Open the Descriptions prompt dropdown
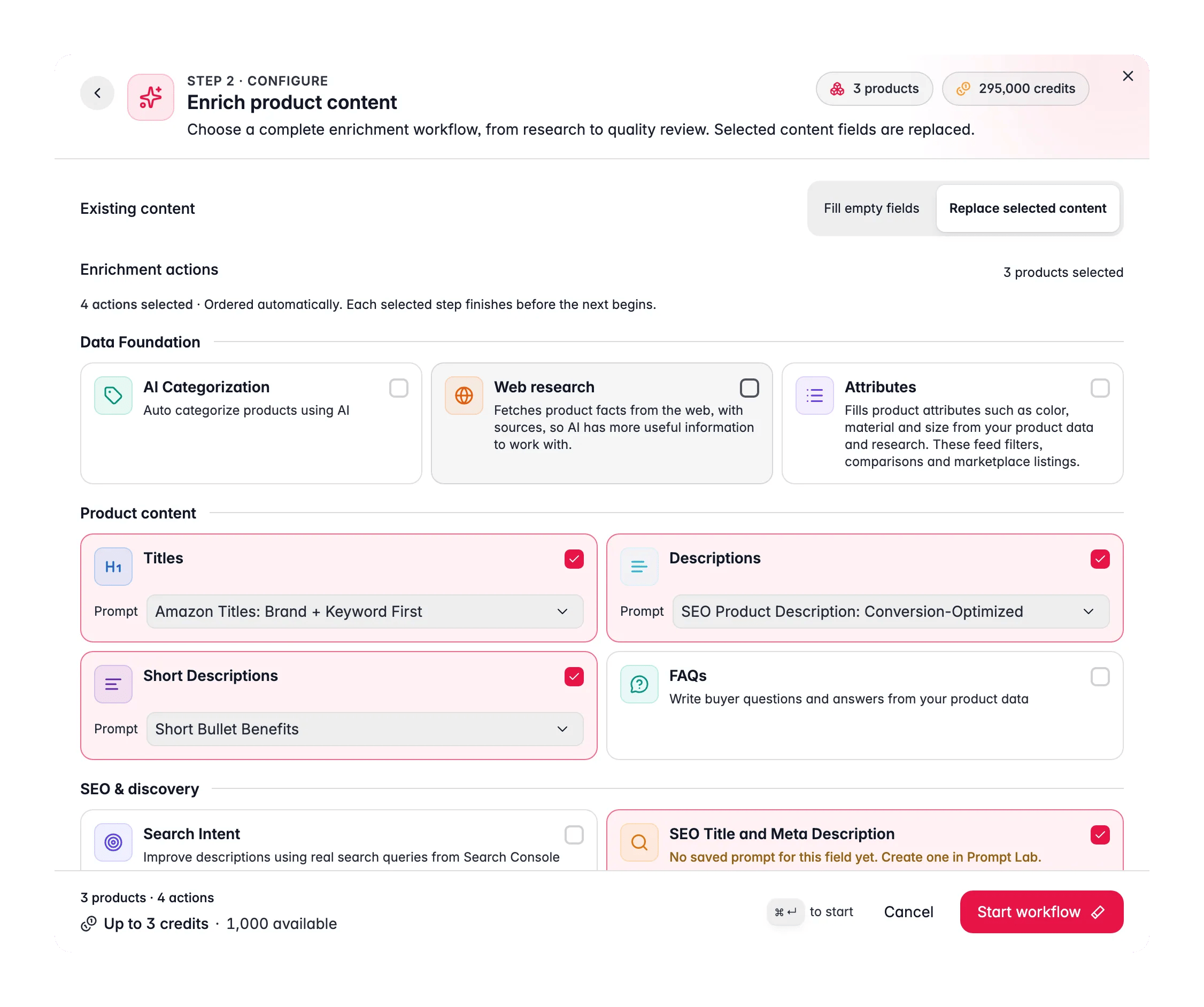This screenshot has height=1007, width=1204. (x=891, y=611)
